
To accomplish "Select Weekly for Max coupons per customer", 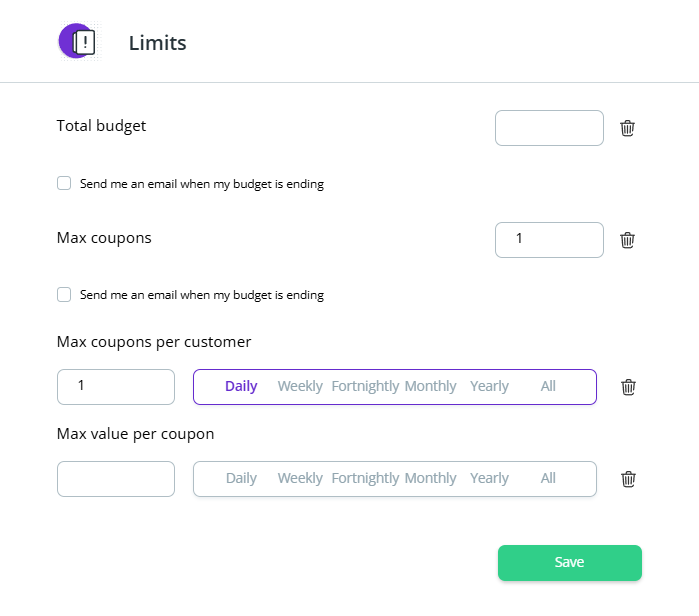I will pyautogui.click(x=300, y=387).
